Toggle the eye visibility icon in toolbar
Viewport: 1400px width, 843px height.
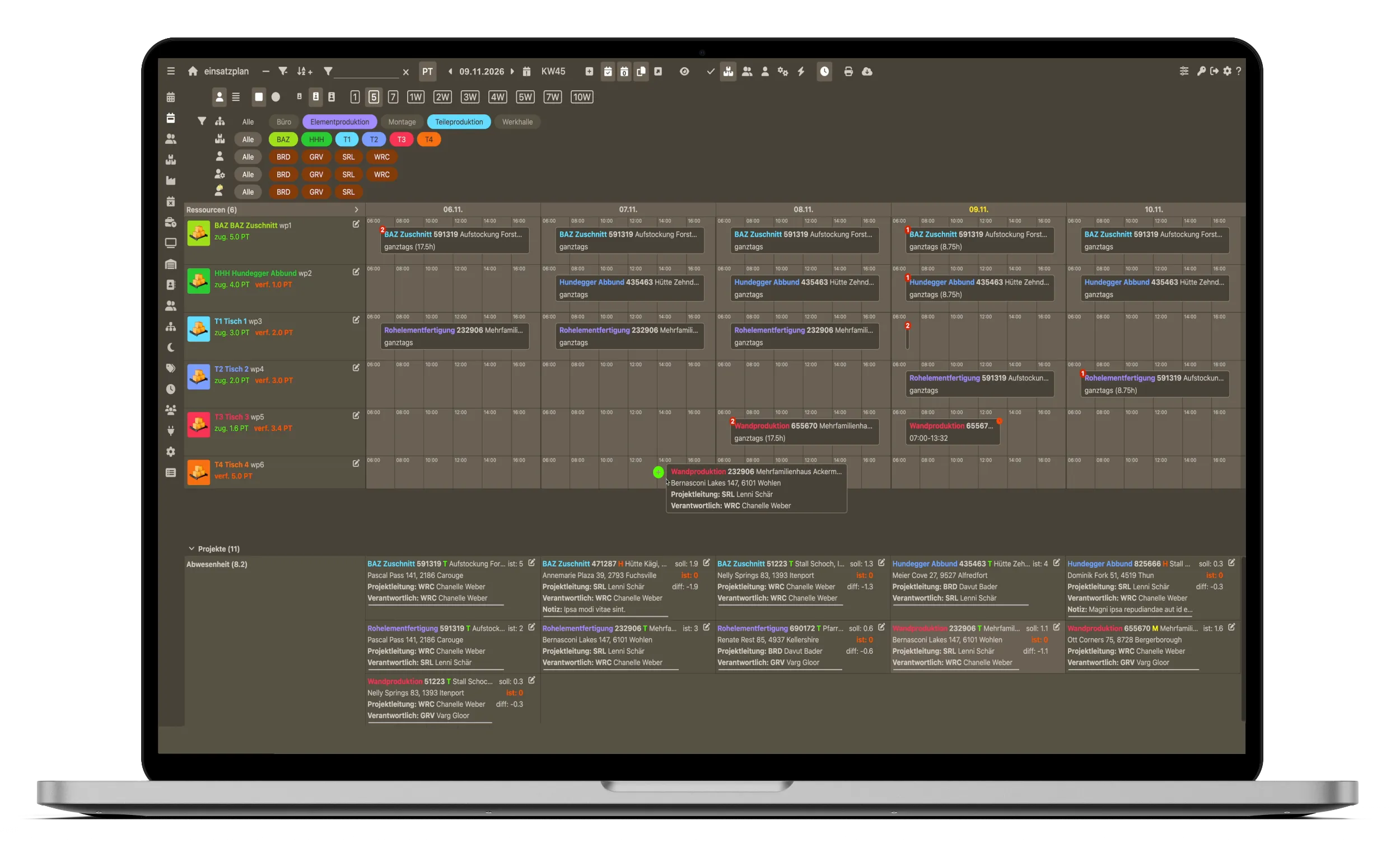(x=684, y=72)
